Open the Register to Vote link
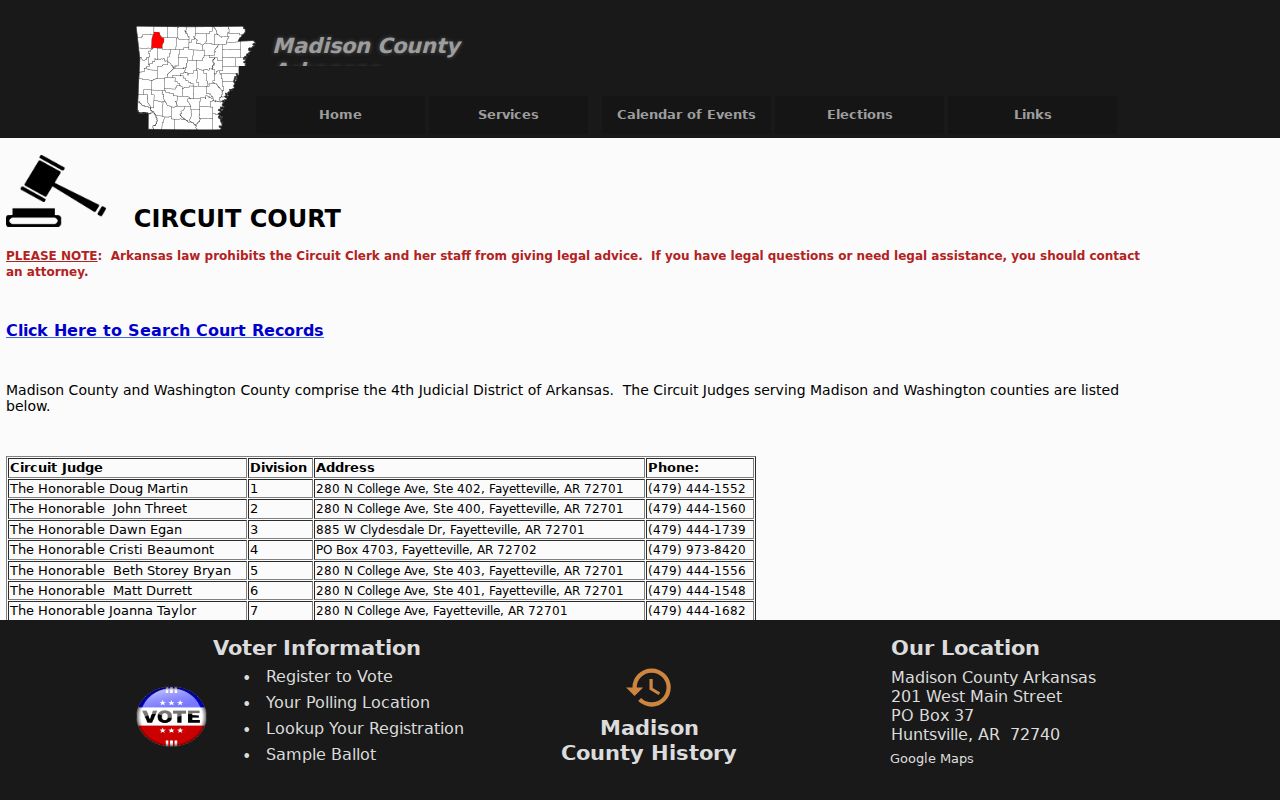The image size is (1280, 800). click(329, 676)
